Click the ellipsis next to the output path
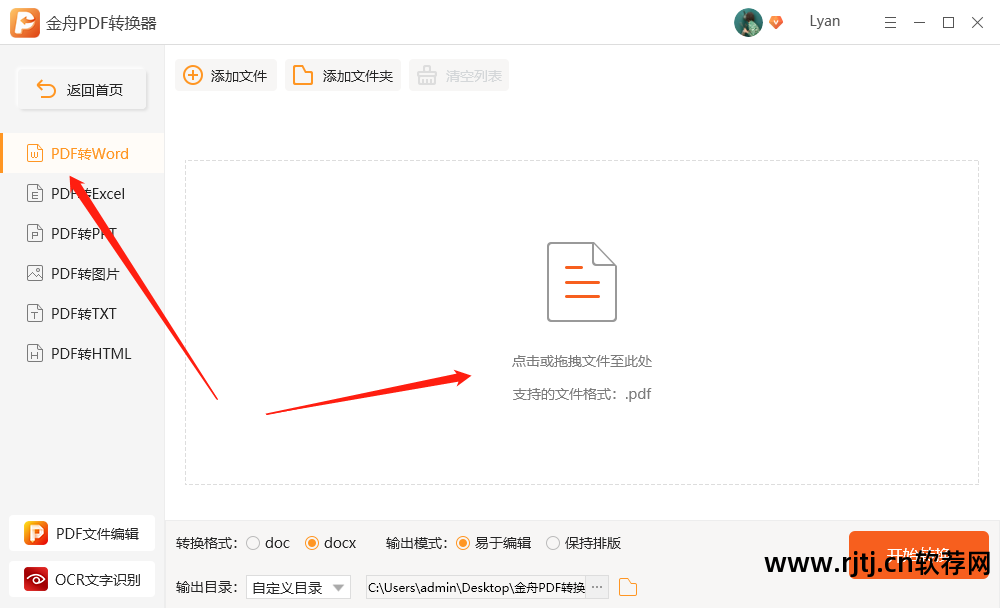The width and height of the screenshot is (1000, 609). pos(597,587)
